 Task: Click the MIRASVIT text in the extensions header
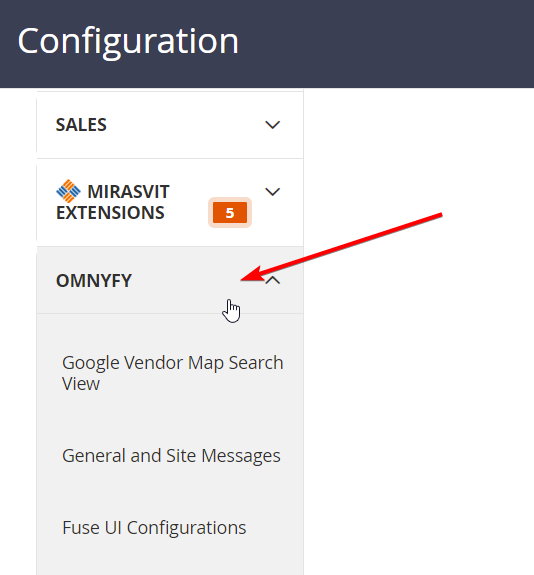(x=128, y=191)
